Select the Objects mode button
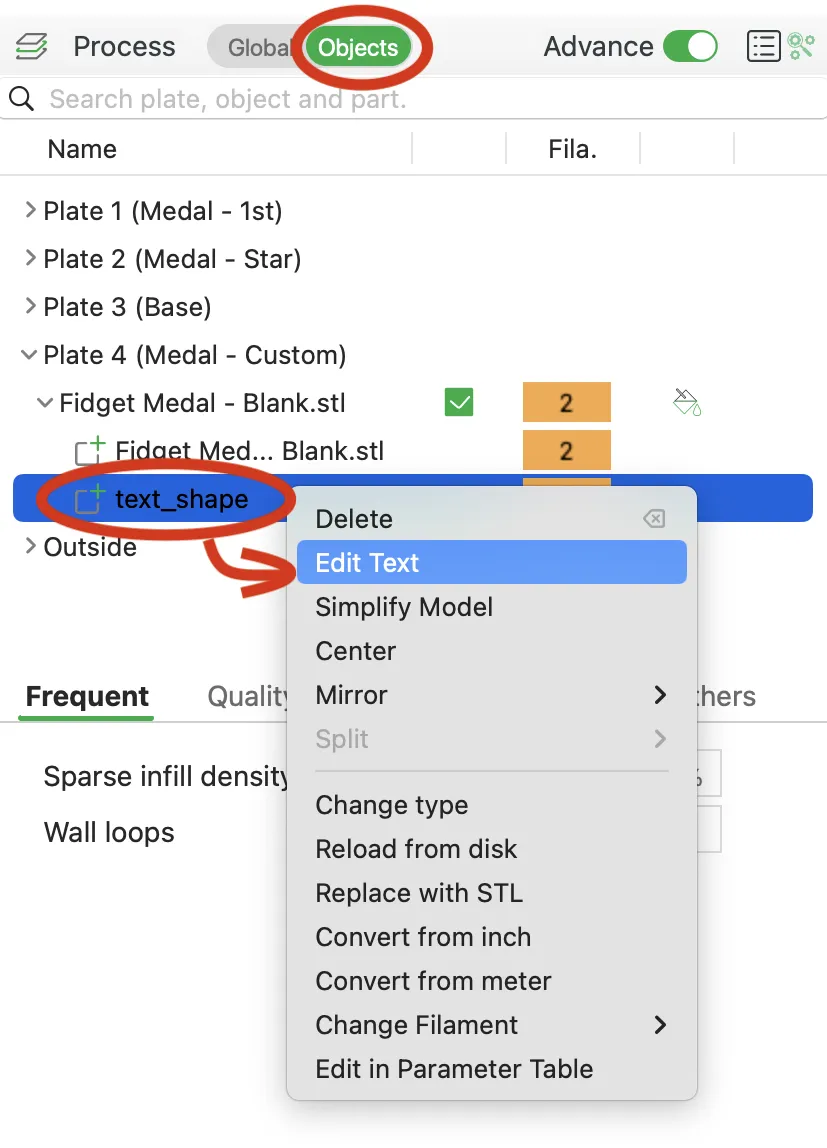The image size is (827, 1148). click(358, 47)
